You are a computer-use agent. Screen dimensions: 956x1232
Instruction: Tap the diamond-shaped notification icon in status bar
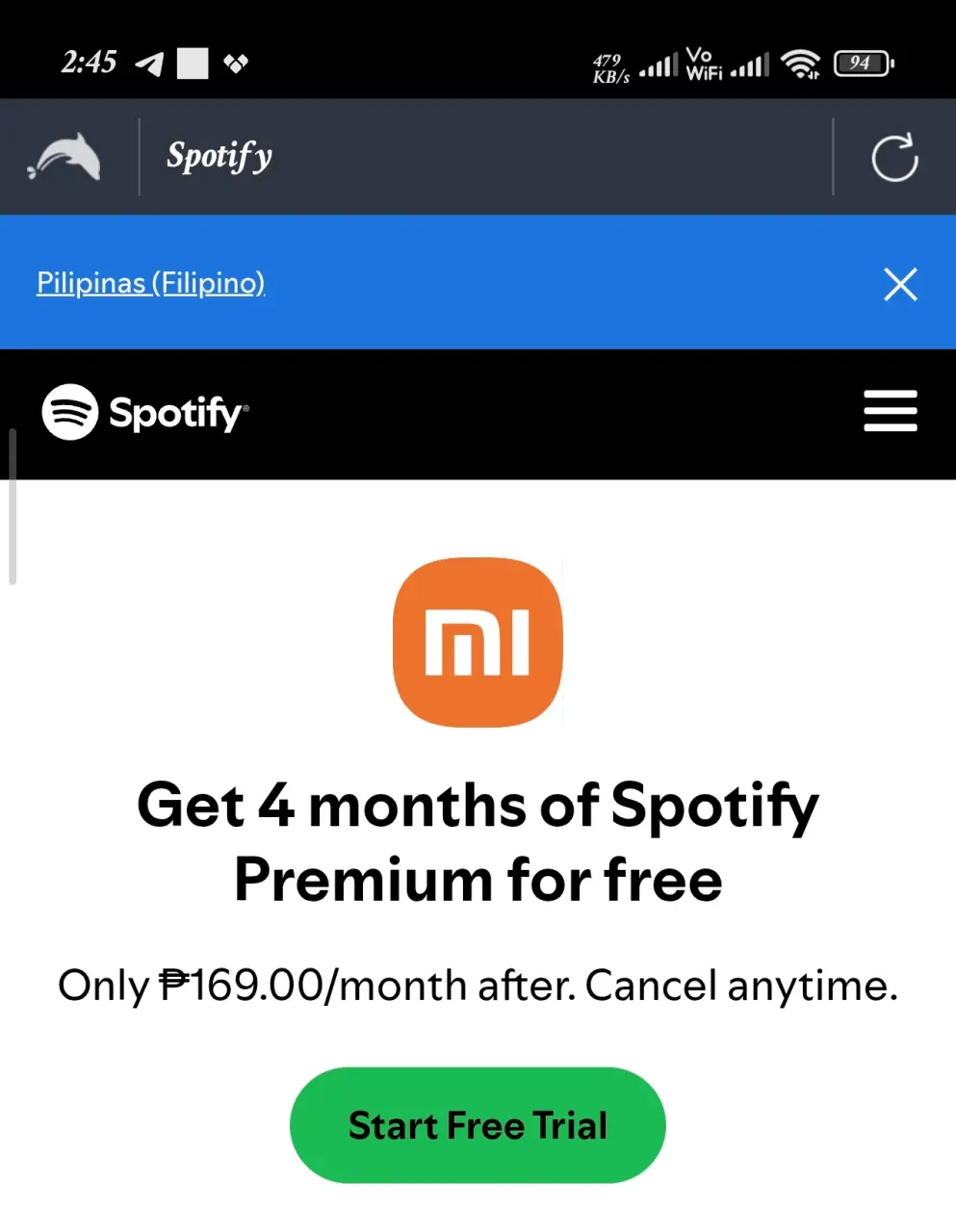236,64
